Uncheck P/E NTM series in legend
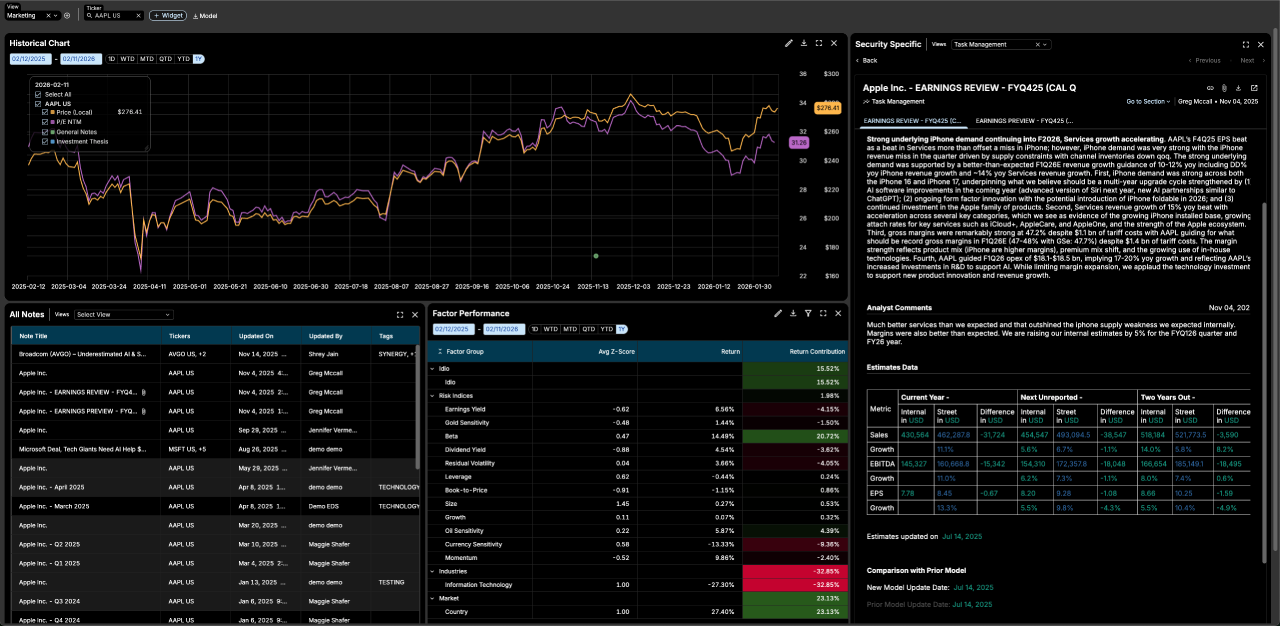 click(x=45, y=122)
